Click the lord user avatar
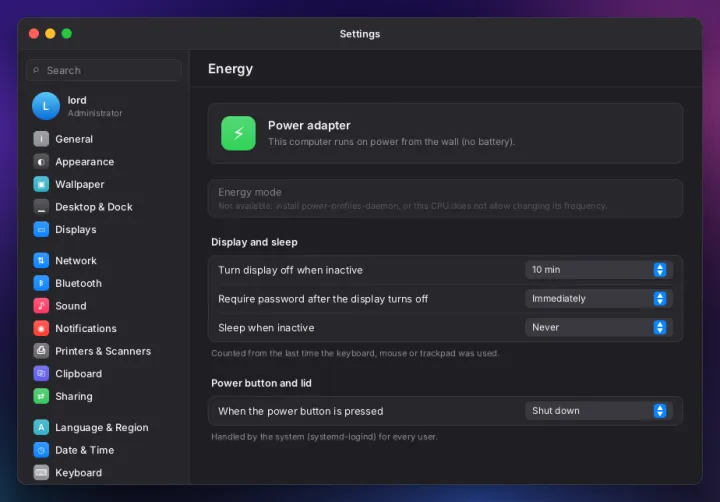720x502 pixels. click(45, 106)
